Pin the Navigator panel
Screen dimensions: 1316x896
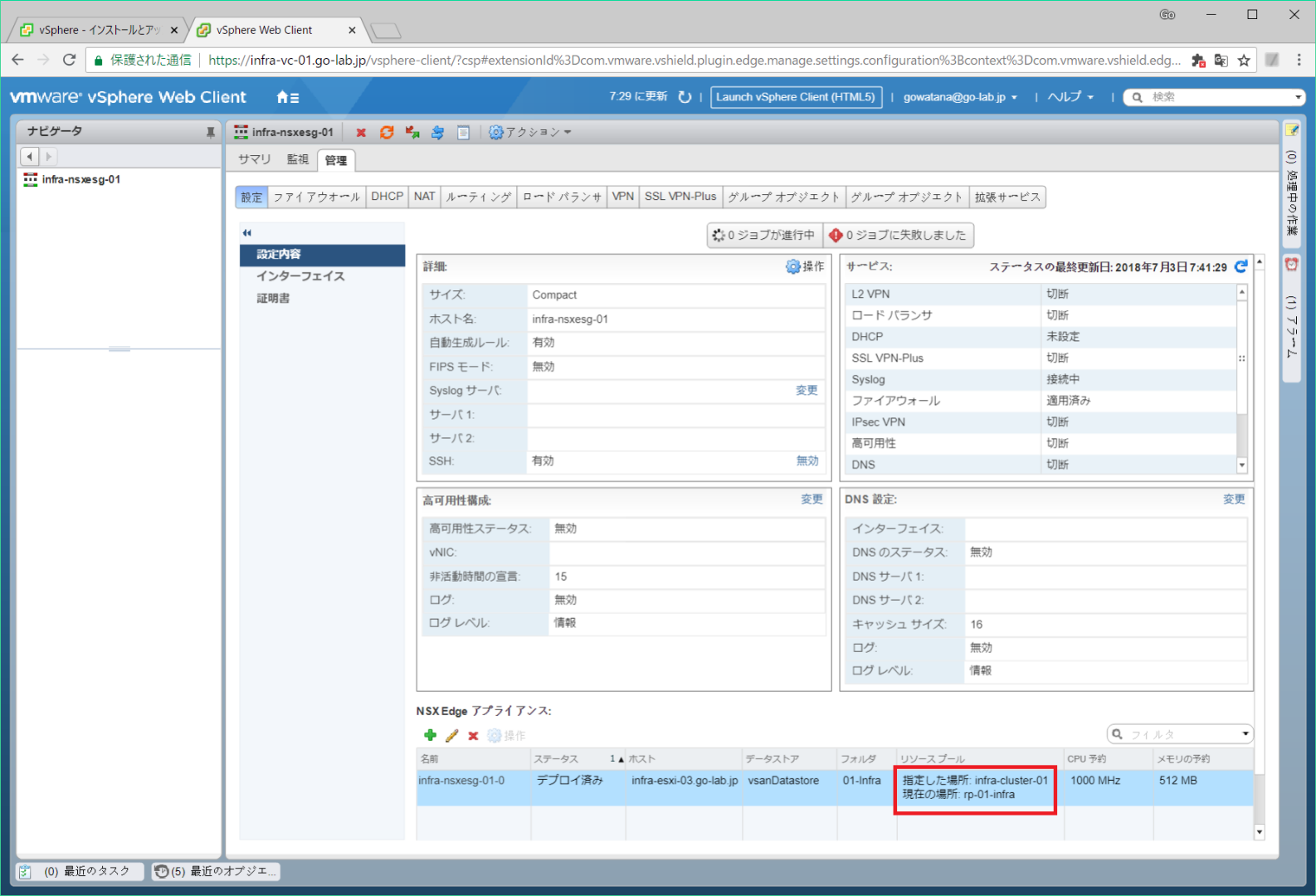(x=210, y=132)
